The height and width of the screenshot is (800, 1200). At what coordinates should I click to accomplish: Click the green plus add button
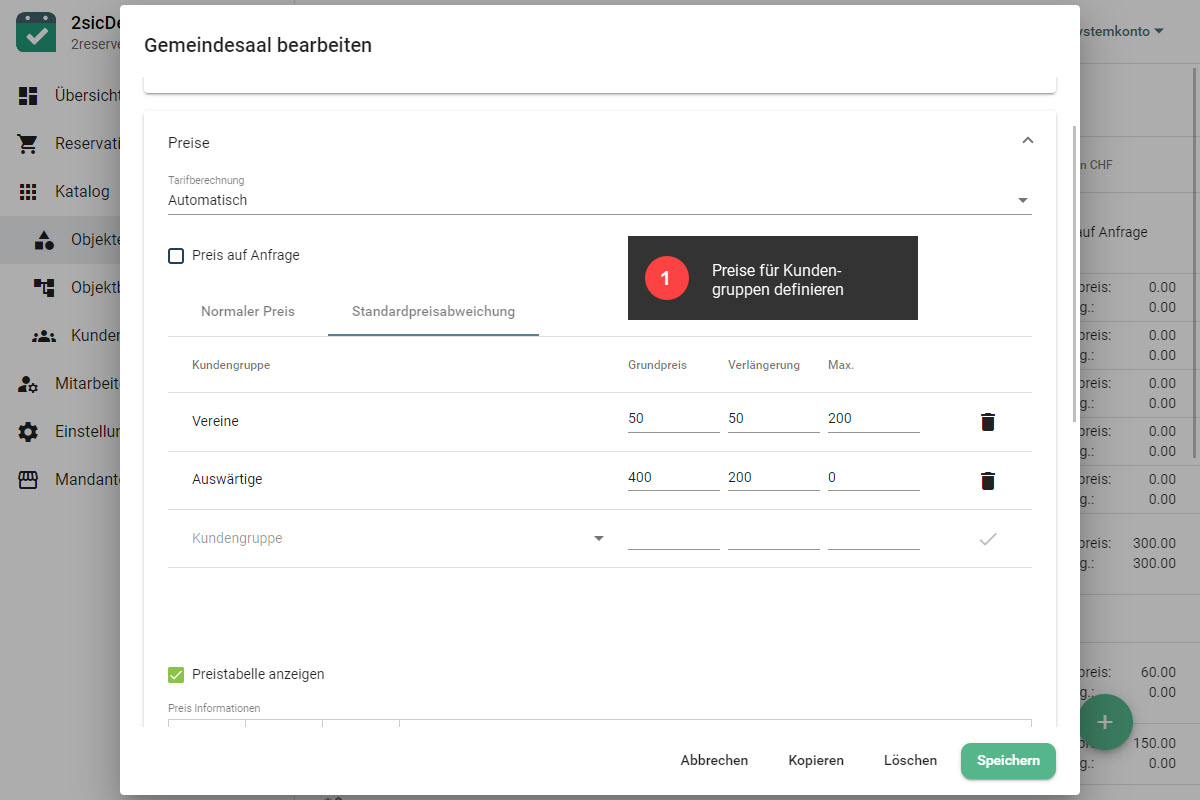coord(1105,721)
